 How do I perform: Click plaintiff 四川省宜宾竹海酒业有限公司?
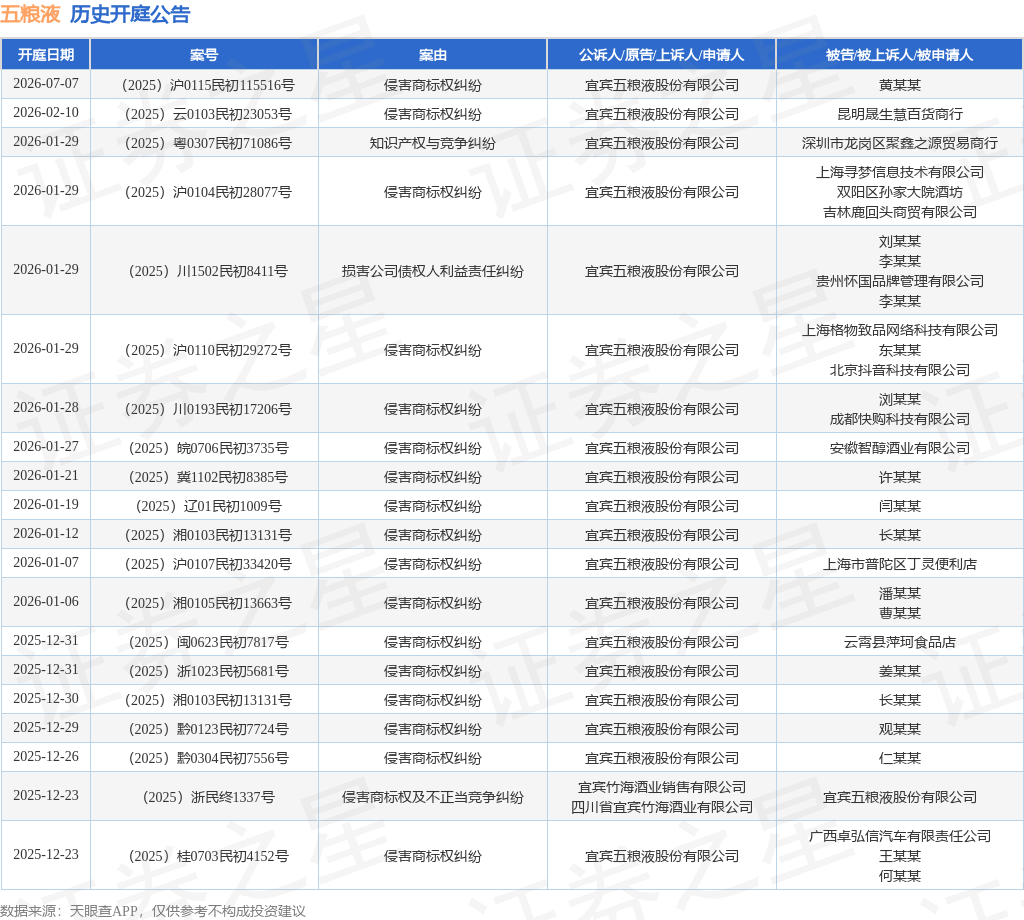click(662, 807)
